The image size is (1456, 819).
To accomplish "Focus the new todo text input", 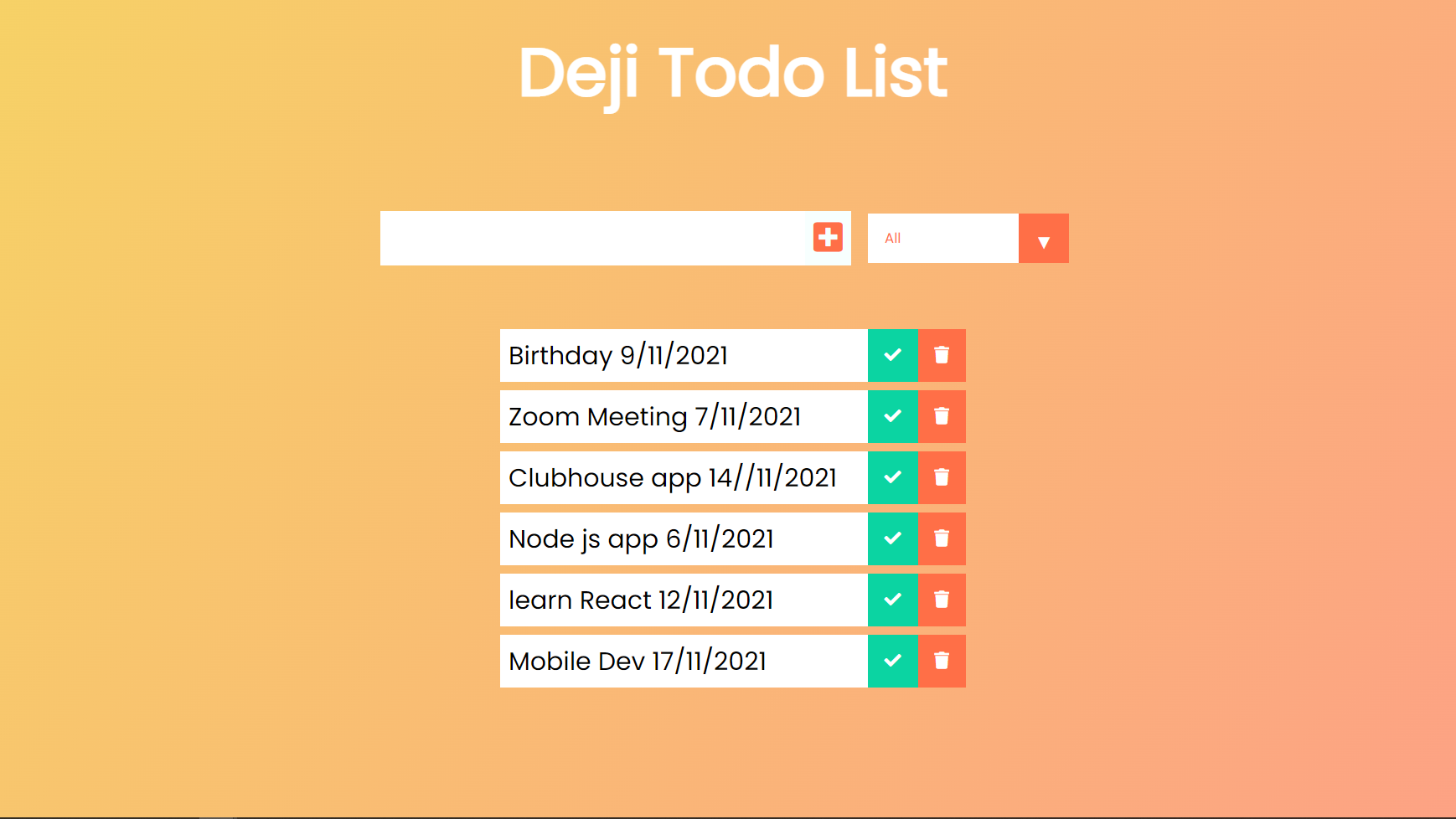I will [595, 238].
